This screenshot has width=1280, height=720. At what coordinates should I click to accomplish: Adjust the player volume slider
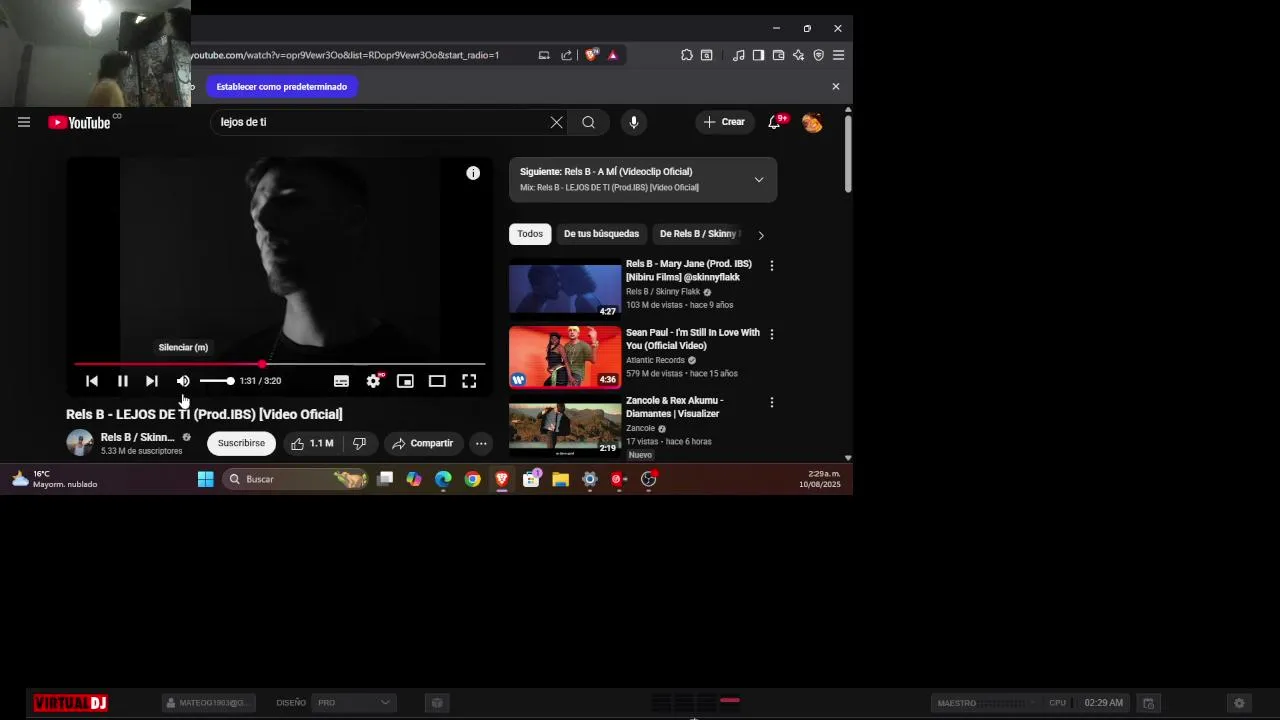[x=216, y=381]
